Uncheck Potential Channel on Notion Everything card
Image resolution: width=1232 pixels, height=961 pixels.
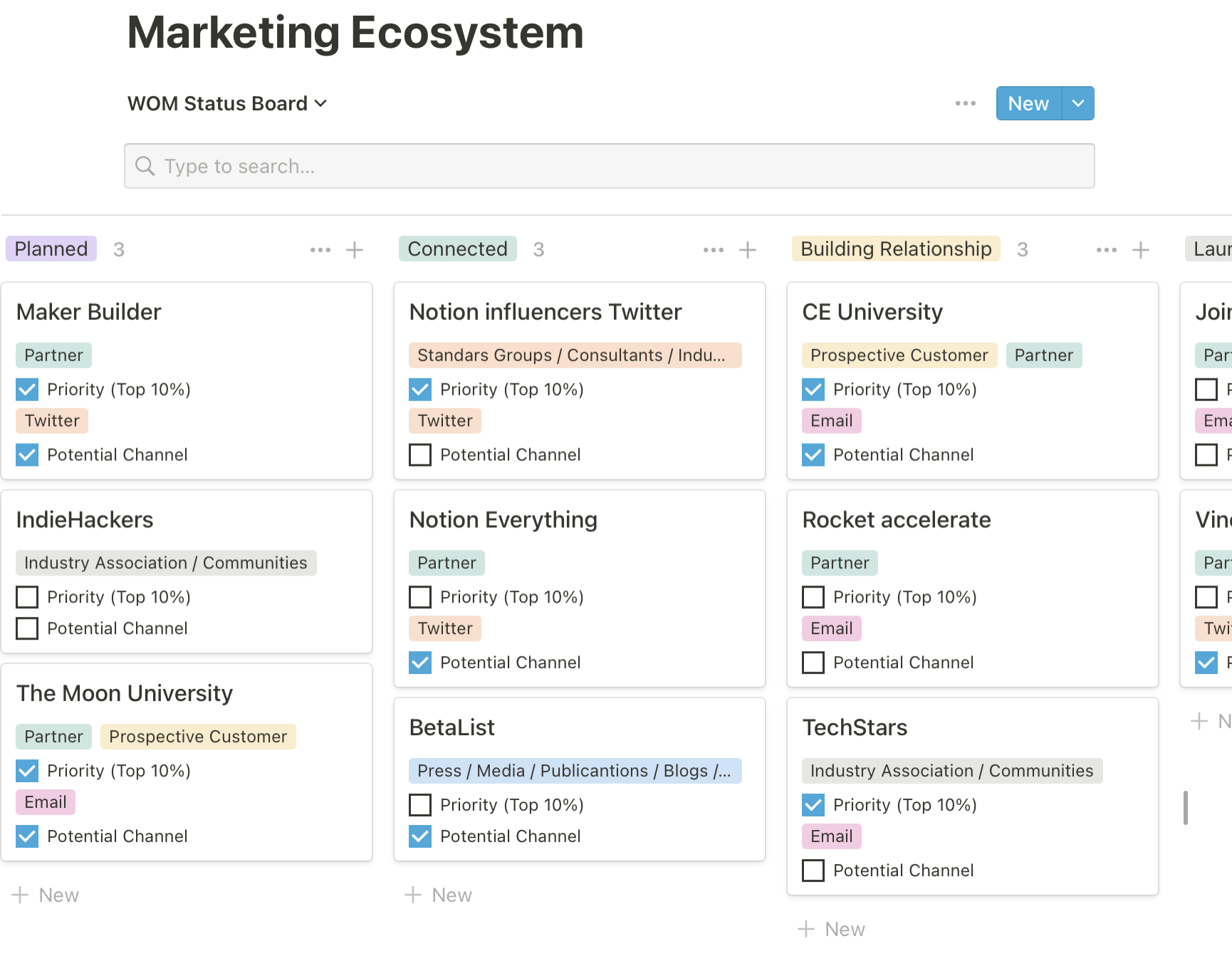[420, 663]
